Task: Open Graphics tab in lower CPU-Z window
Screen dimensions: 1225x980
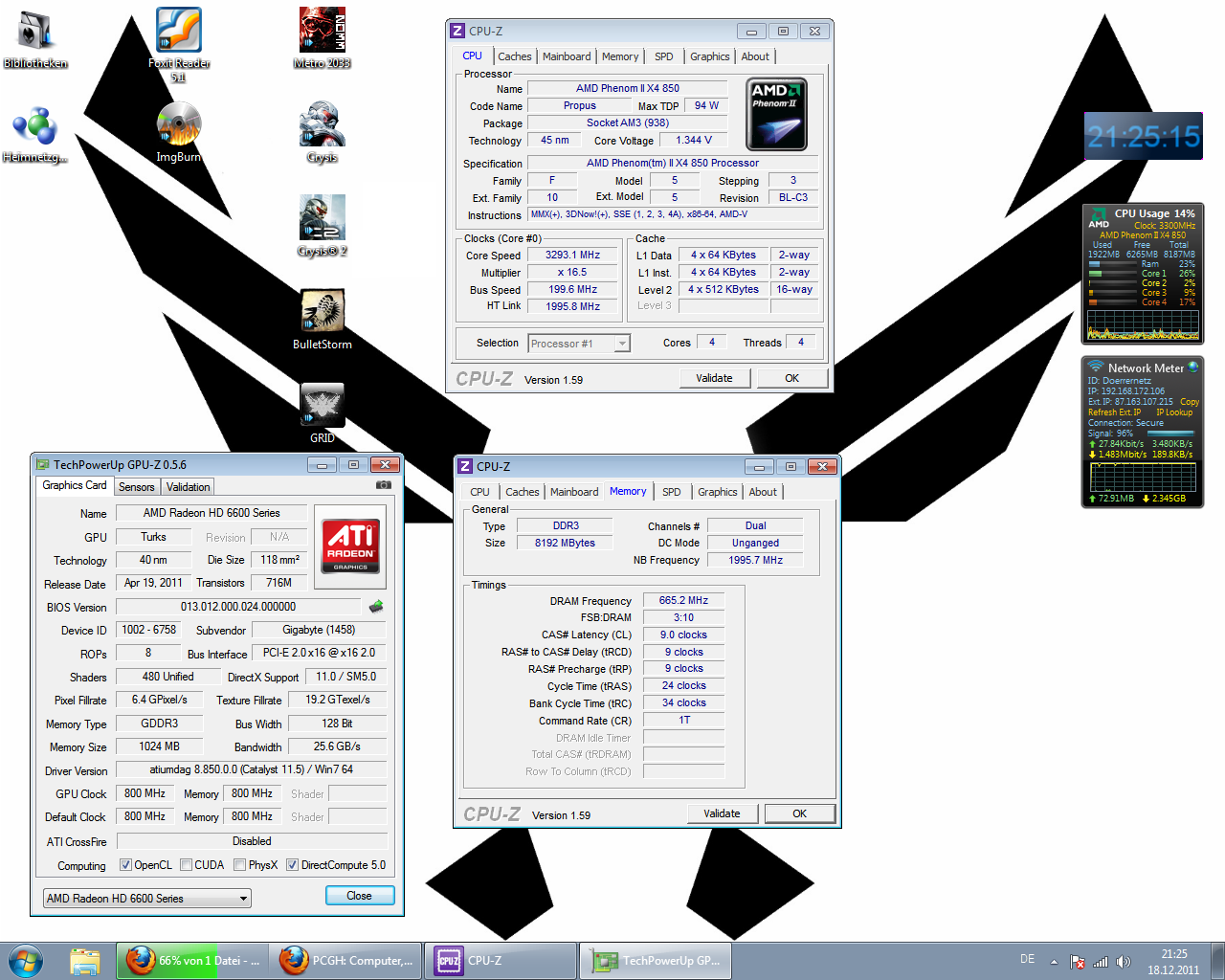Action: click(718, 492)
